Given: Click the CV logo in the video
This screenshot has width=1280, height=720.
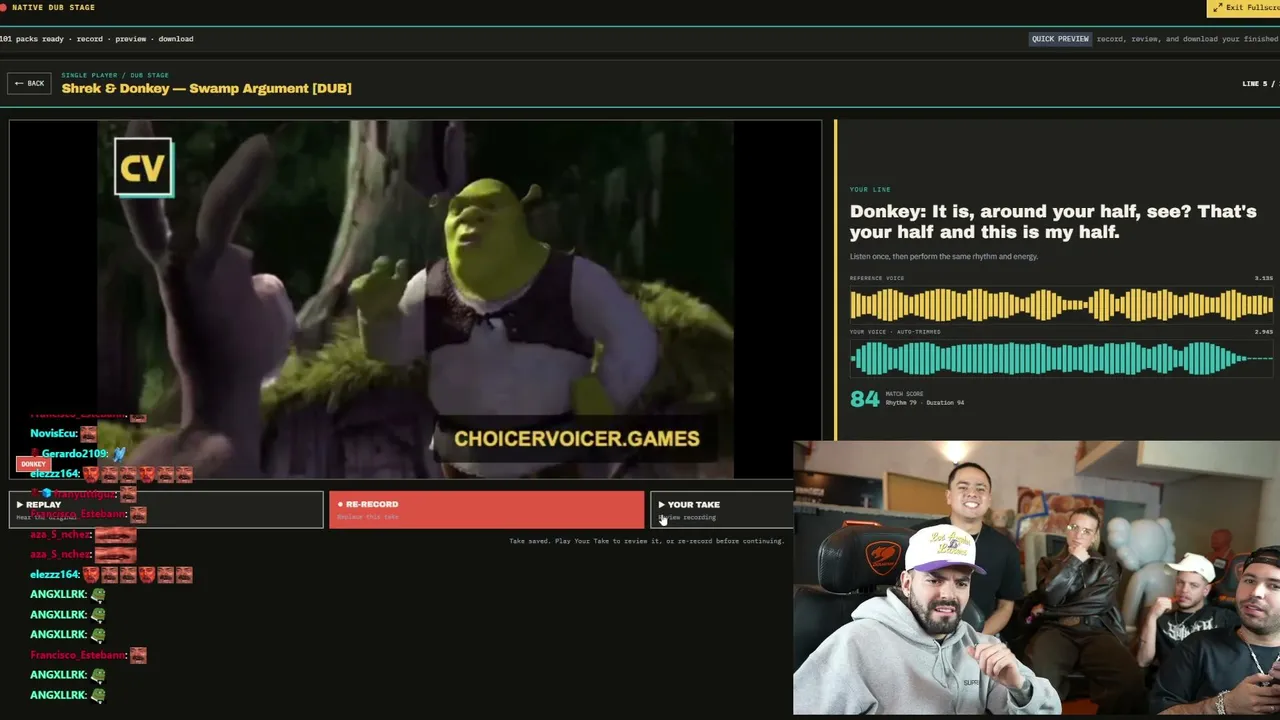Looking at the screenshot, I should 143,167.
